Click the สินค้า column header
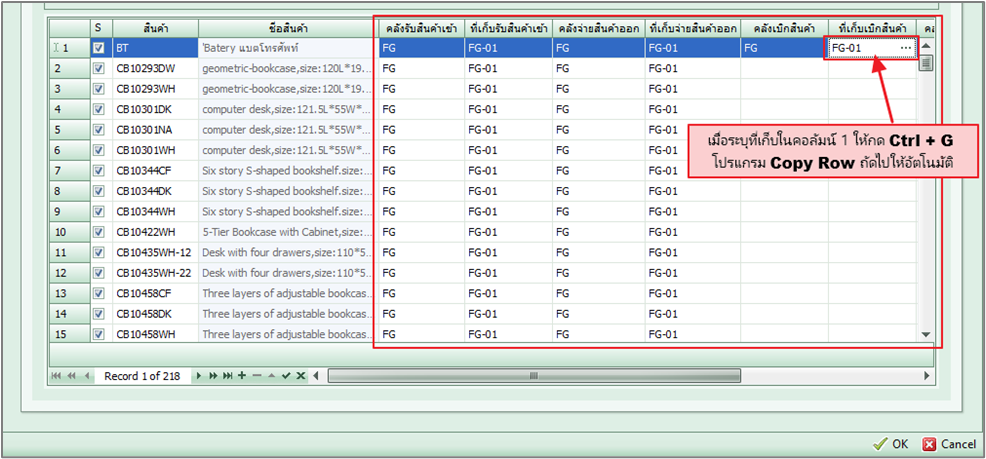This screenshot has width=986, height=459. [154, 28]
